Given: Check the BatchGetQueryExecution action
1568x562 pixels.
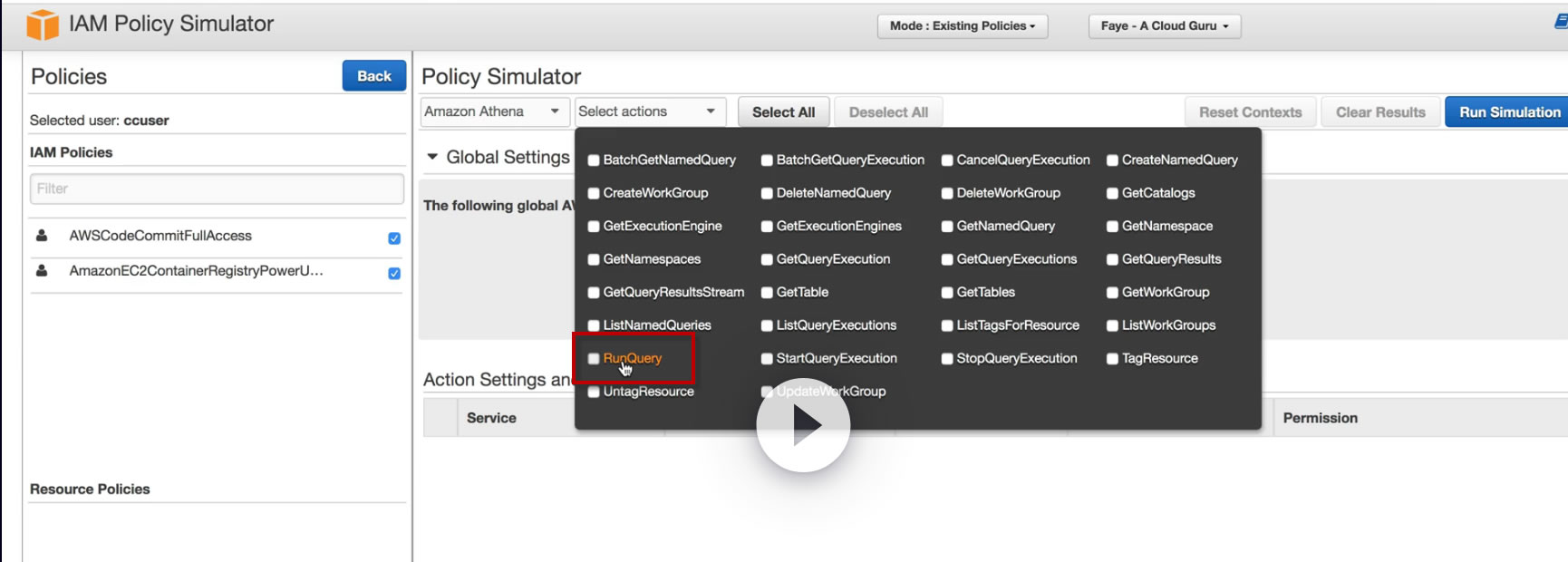Looking at the screenshot, I should point(767,160).
